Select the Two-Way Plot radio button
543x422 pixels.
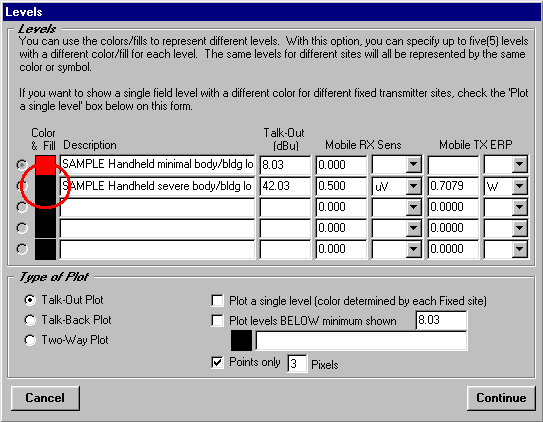click(30, 340)
